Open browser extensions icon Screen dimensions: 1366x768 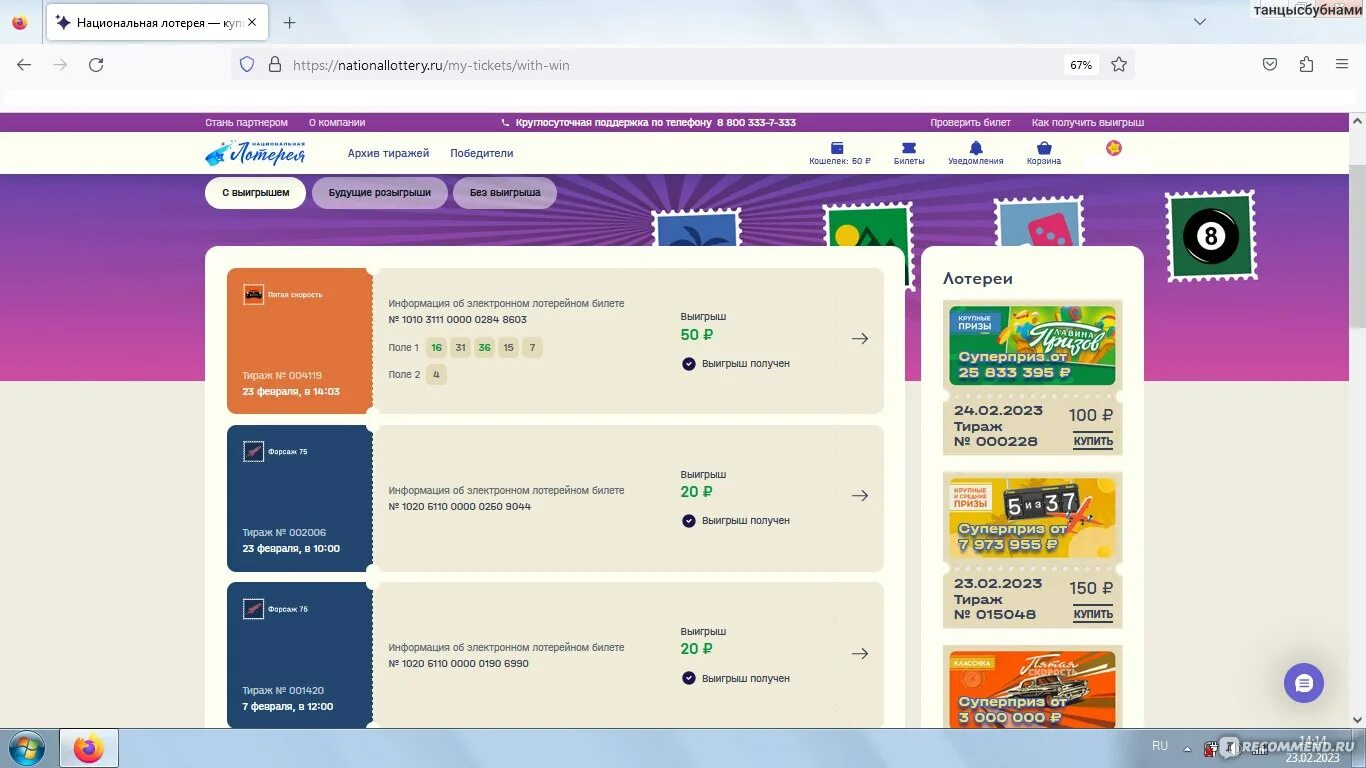coord(1306,64)
